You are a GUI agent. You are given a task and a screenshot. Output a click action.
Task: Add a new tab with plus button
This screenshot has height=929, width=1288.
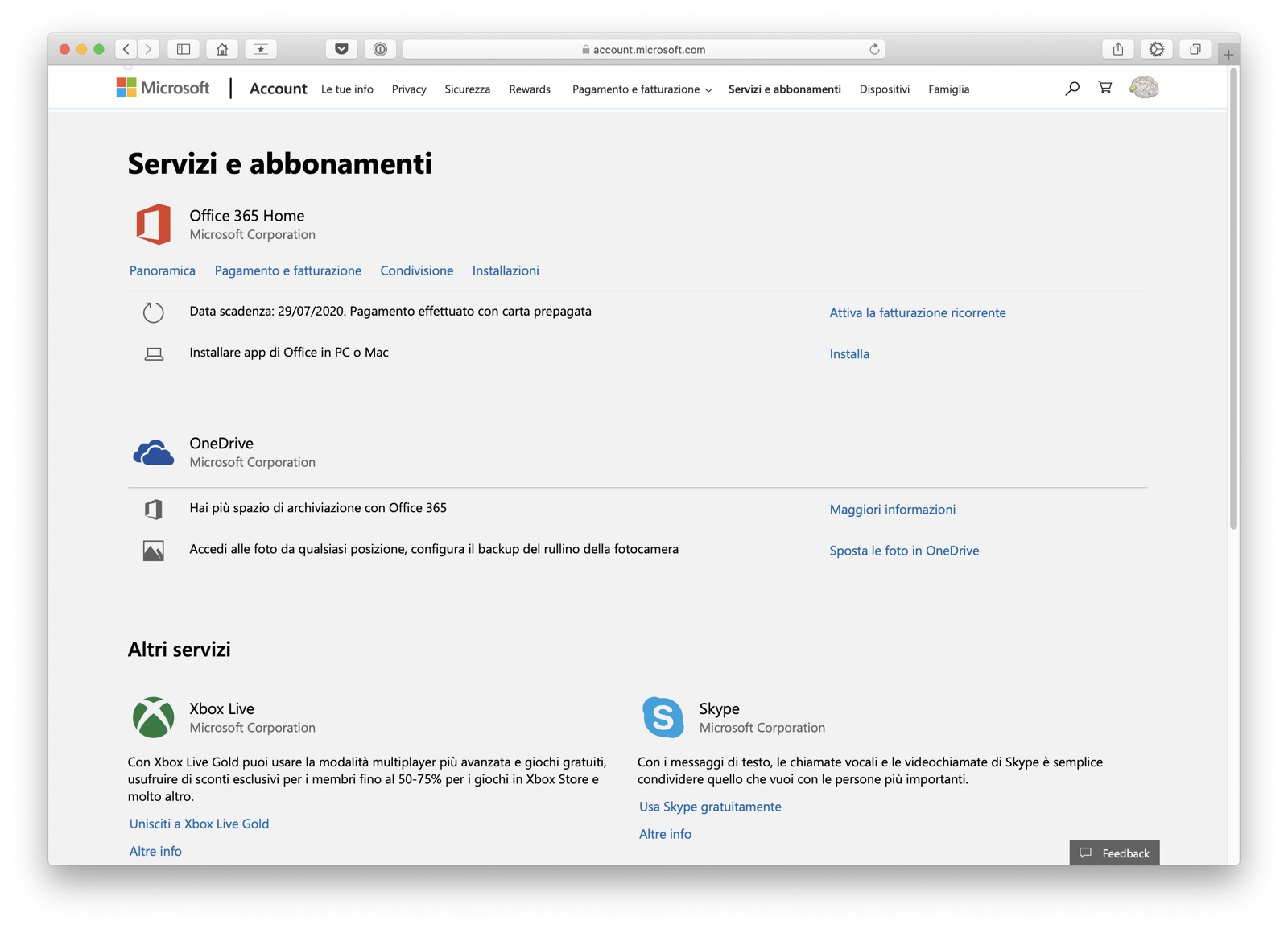[x=1228, y=55]
